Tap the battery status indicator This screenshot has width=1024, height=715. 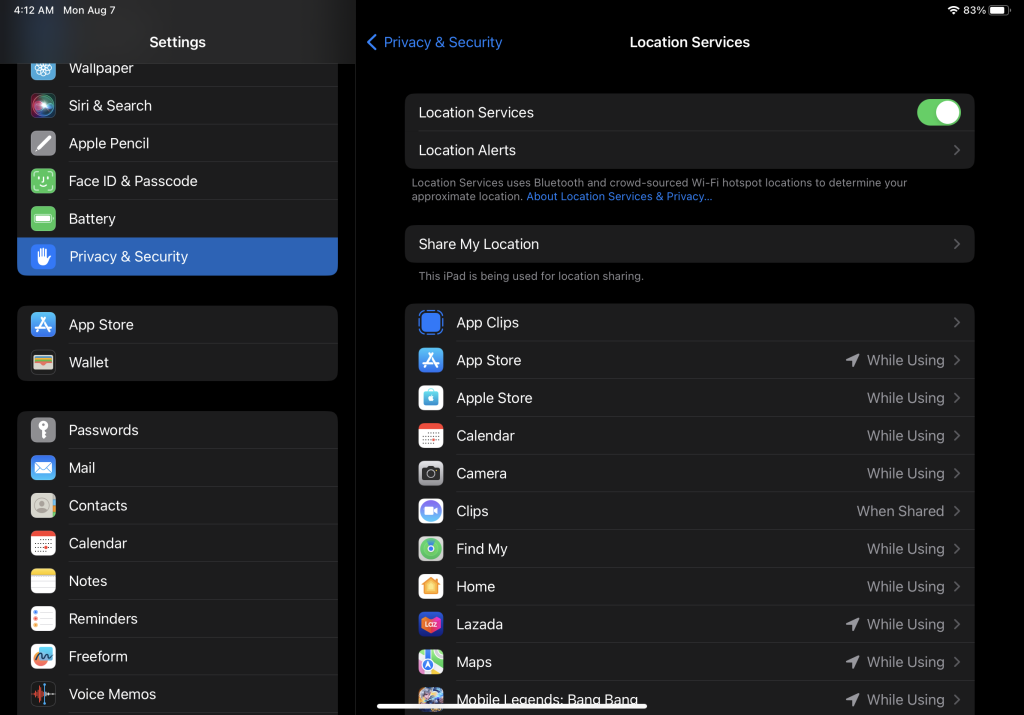pyautogui.click(x=999, y=10)
